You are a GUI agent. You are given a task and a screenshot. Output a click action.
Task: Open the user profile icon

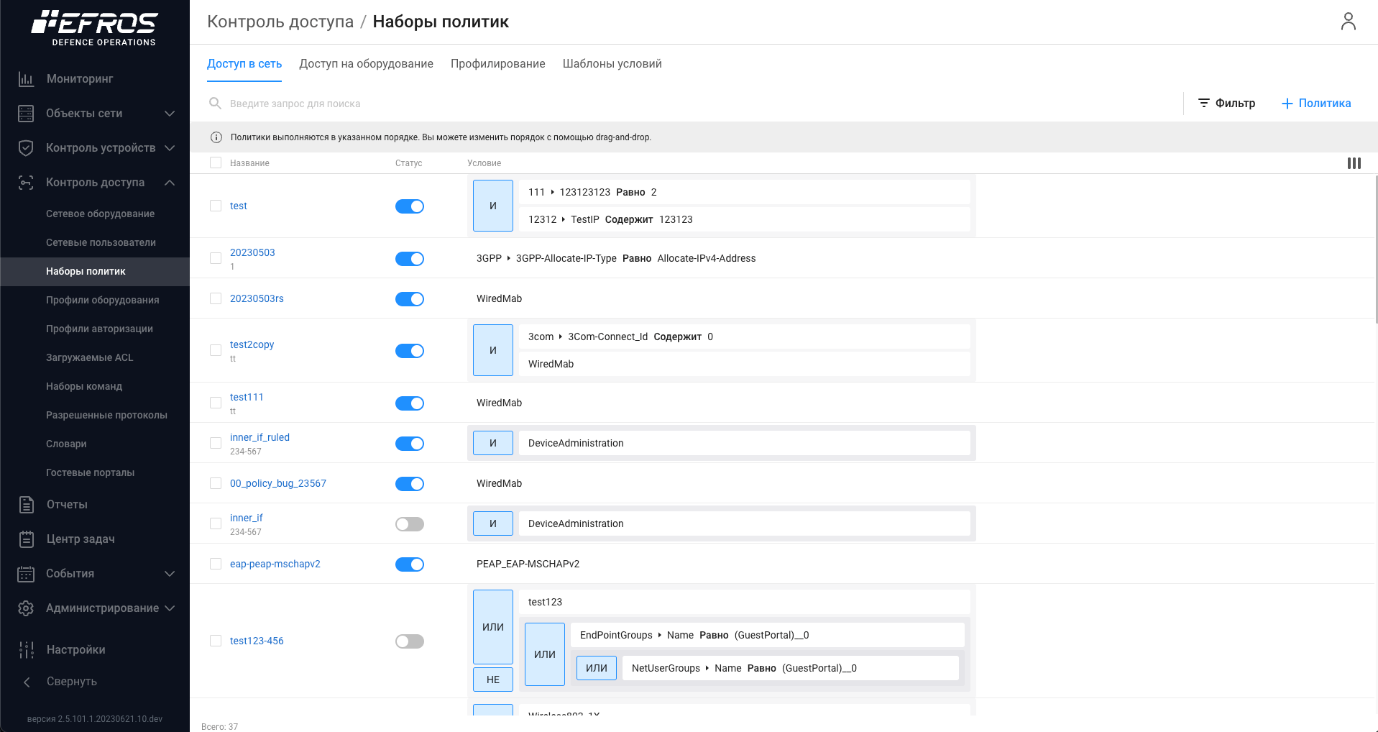pos(1348,22)
